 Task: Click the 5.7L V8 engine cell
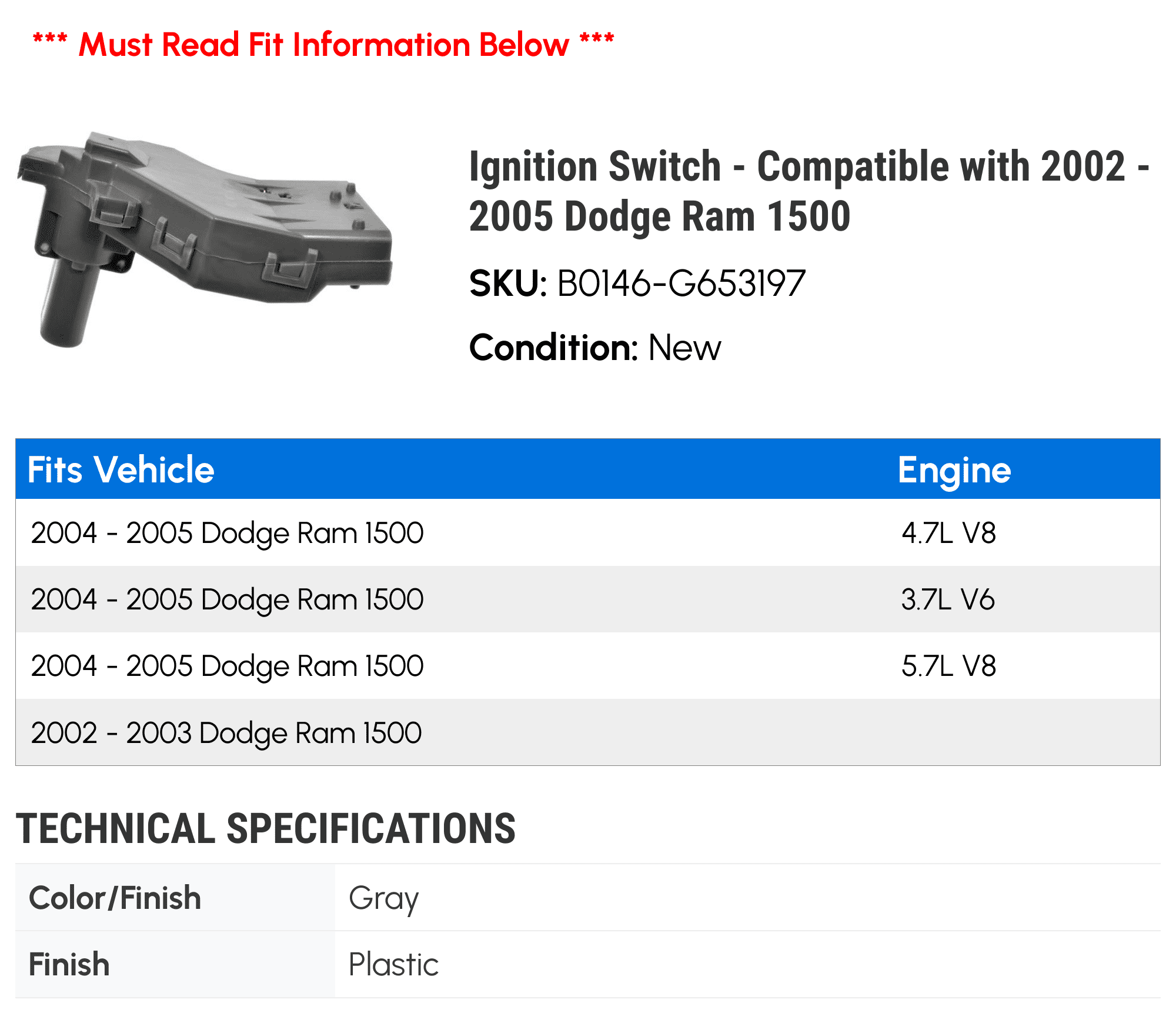tap(948, 666)
